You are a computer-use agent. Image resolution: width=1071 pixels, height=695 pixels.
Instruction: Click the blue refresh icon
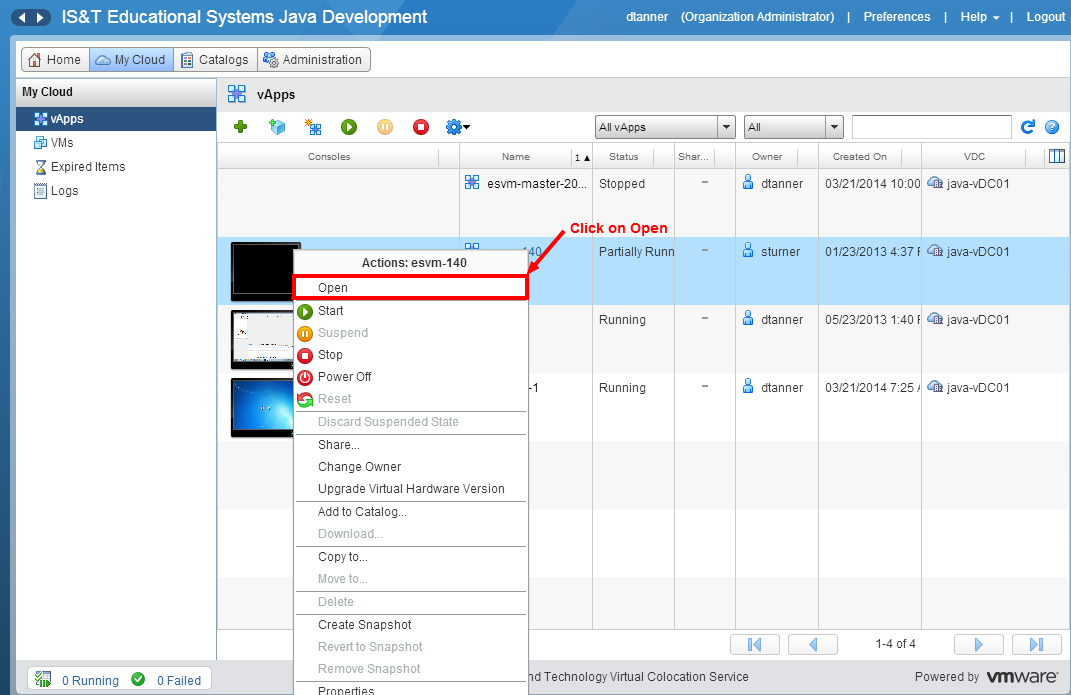pos(1027,127)
